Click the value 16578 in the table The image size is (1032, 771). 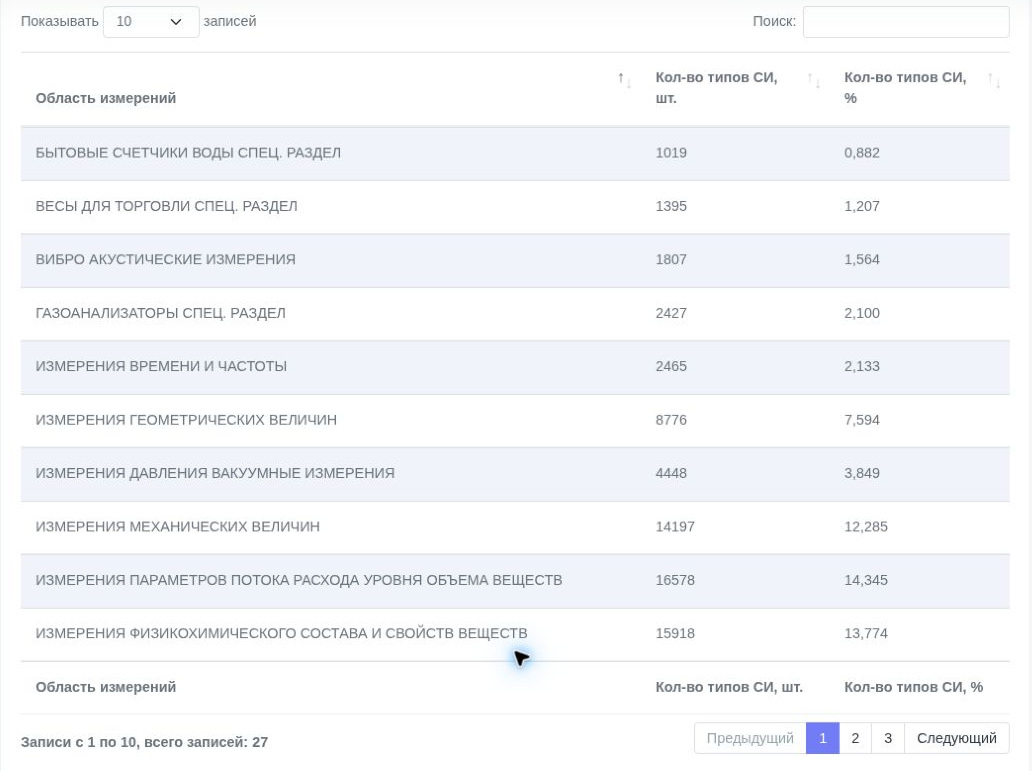click(675, 580)
